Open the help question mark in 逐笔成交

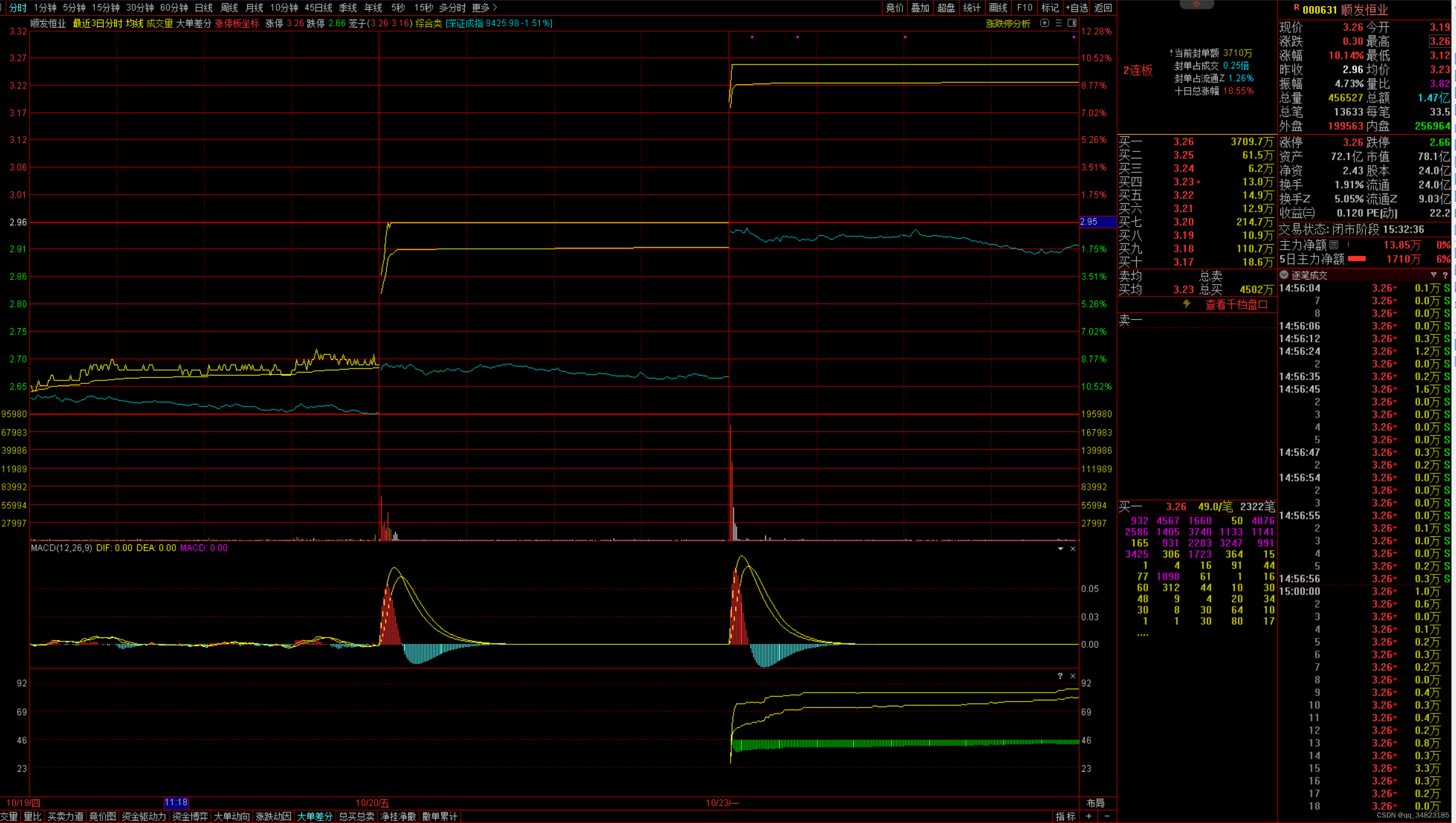pyautogui.click(x=1445, y=275)
